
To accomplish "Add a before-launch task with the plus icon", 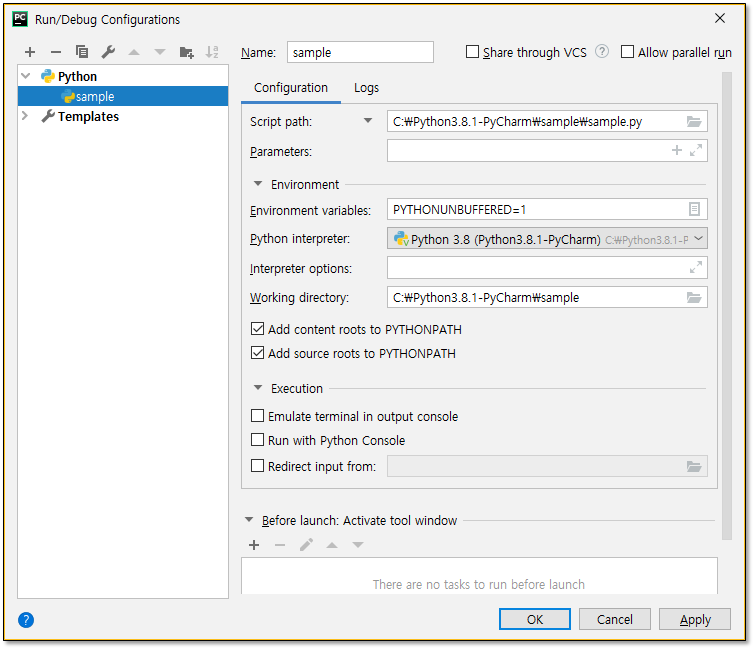I will [x=254, y=545].
